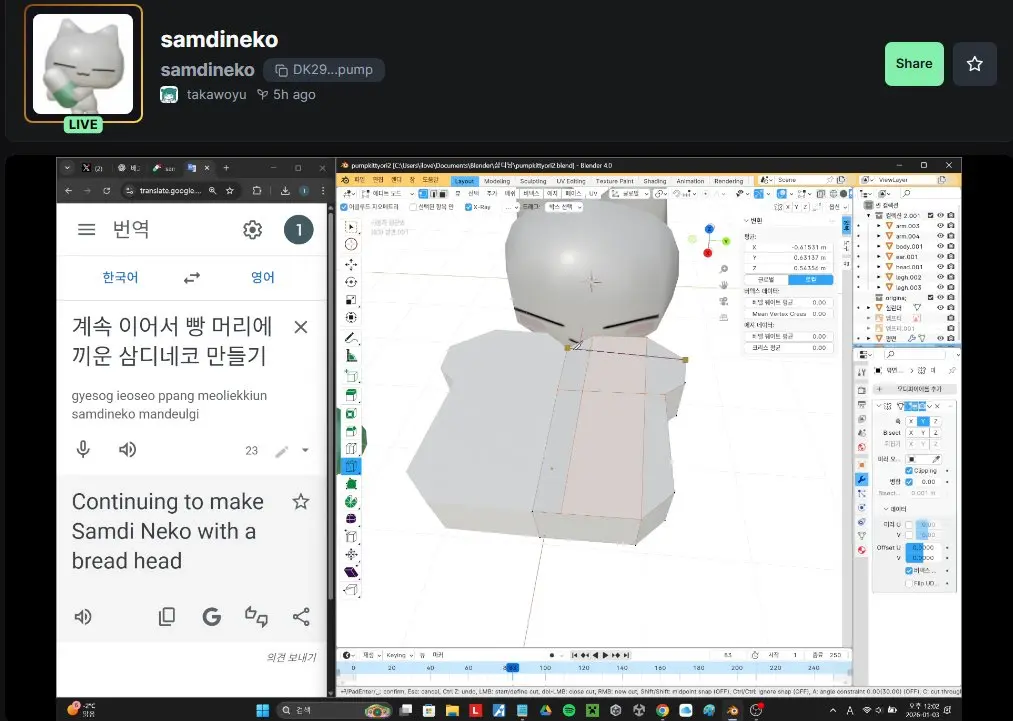1013x721 pixels.
Task: Select the Rotate tool in Blender toolbar
Action: (351, 282)
